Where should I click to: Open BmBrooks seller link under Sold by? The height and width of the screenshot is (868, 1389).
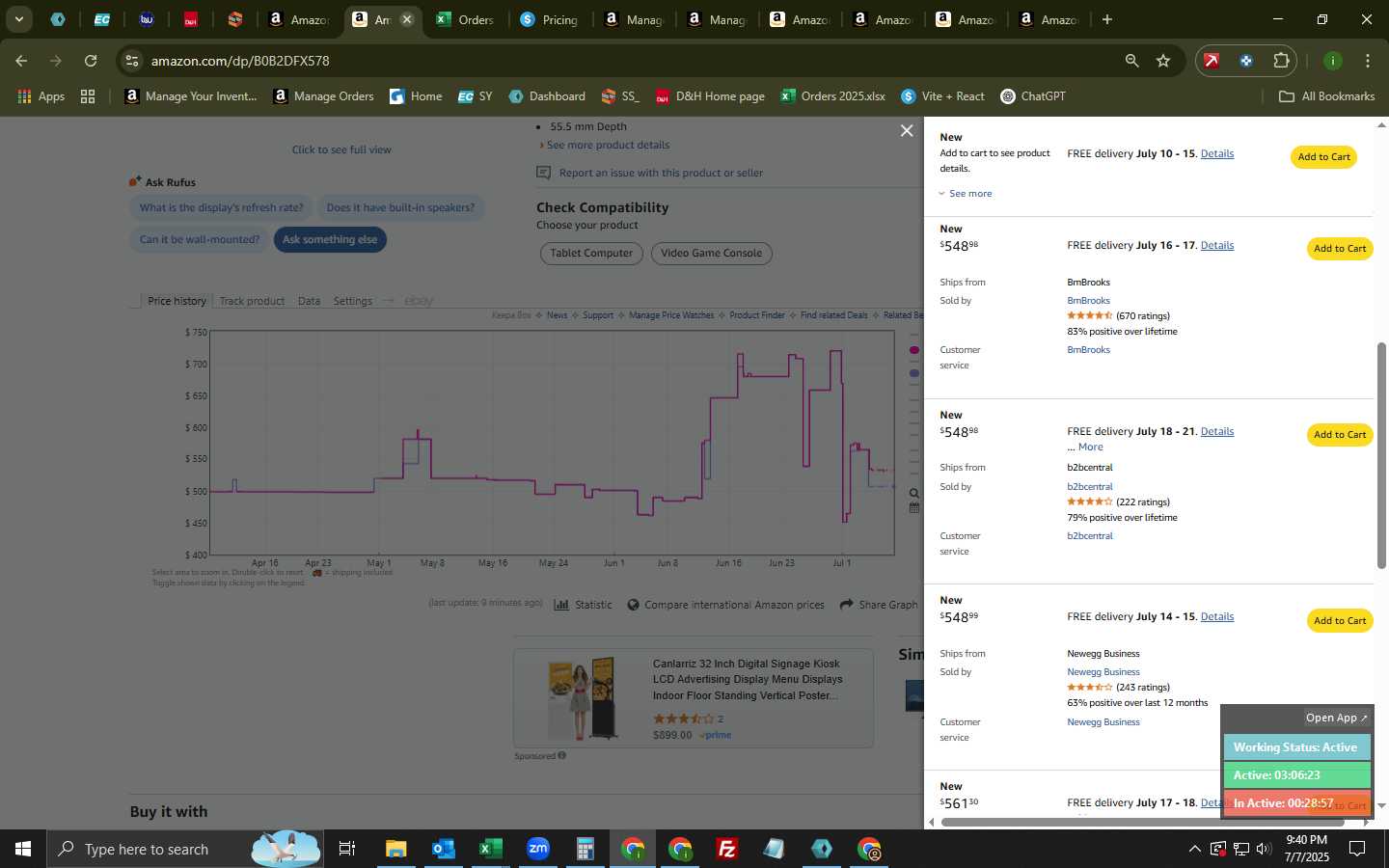point(1088,301)
